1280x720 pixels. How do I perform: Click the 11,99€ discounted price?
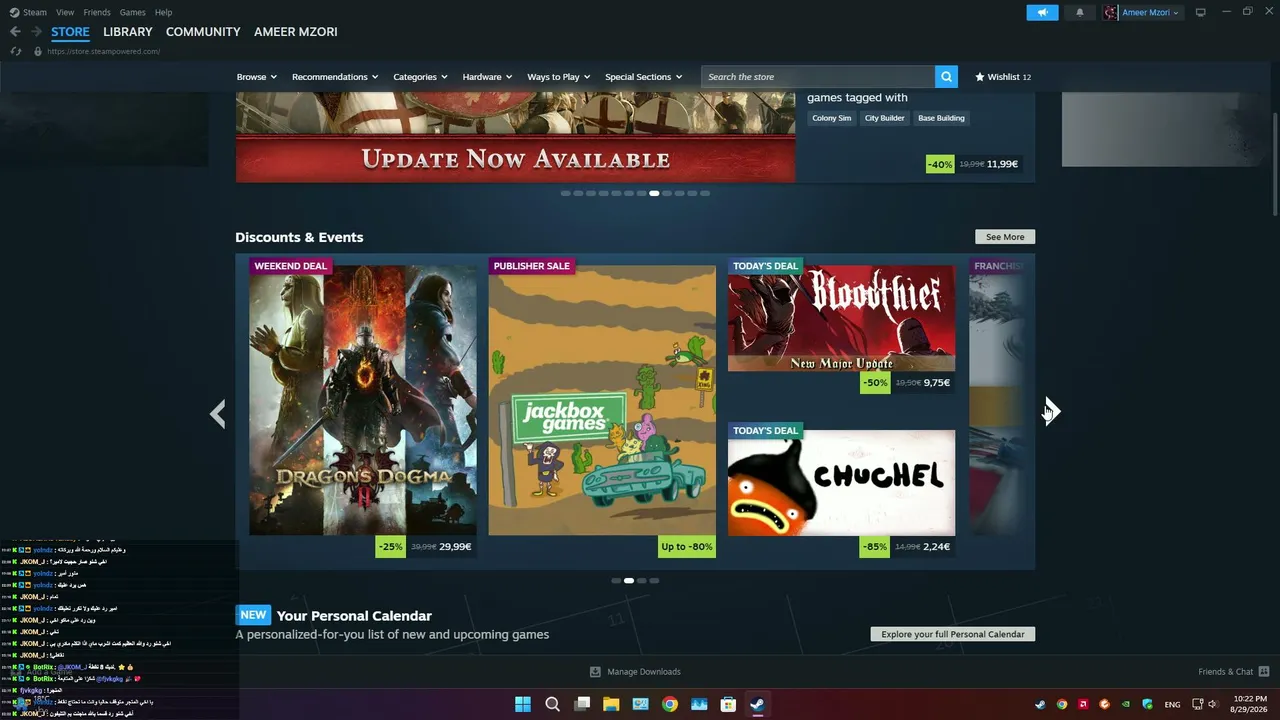click(1002, 164)
